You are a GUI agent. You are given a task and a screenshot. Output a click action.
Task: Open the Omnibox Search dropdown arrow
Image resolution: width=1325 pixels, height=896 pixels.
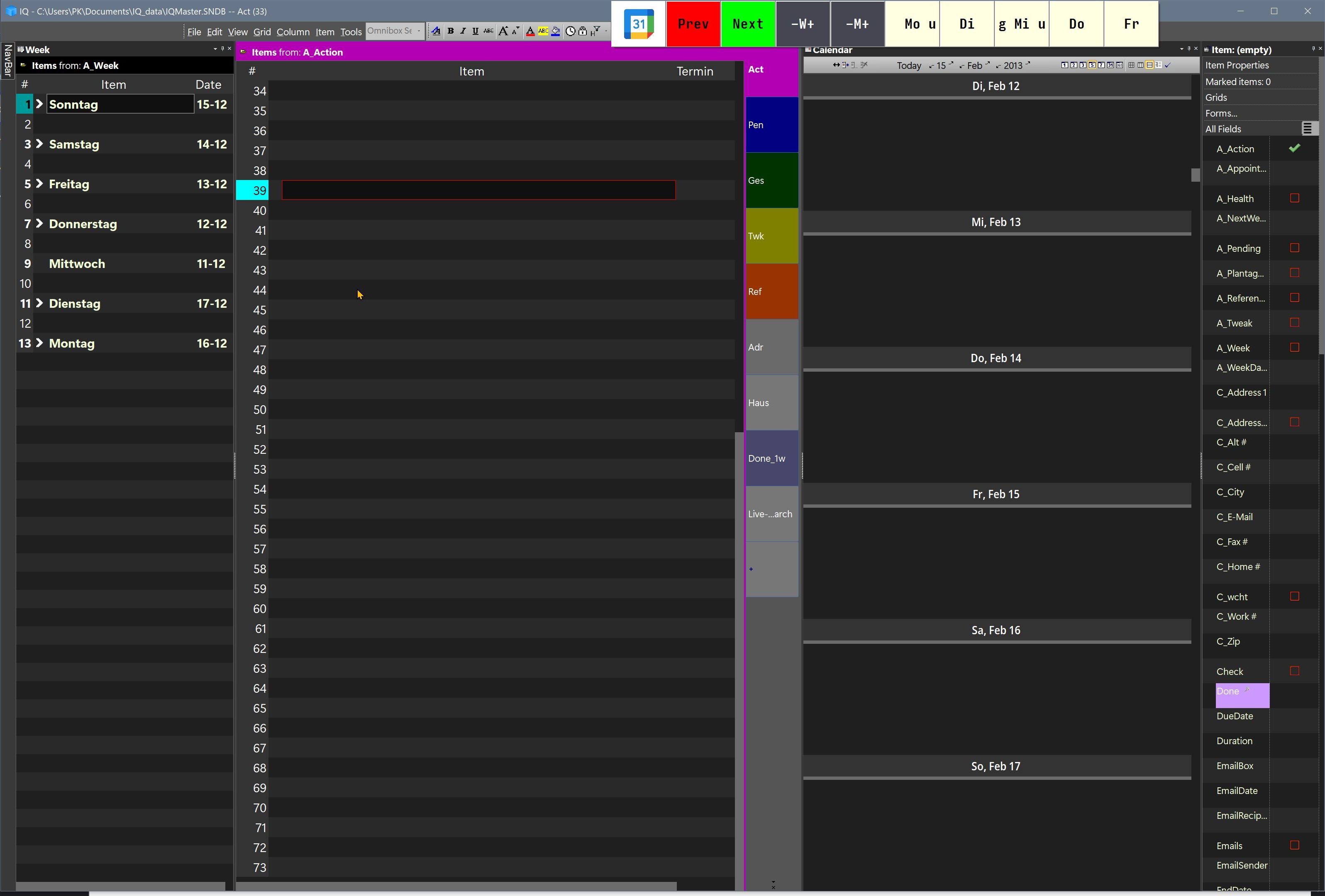tap(419, 32)
